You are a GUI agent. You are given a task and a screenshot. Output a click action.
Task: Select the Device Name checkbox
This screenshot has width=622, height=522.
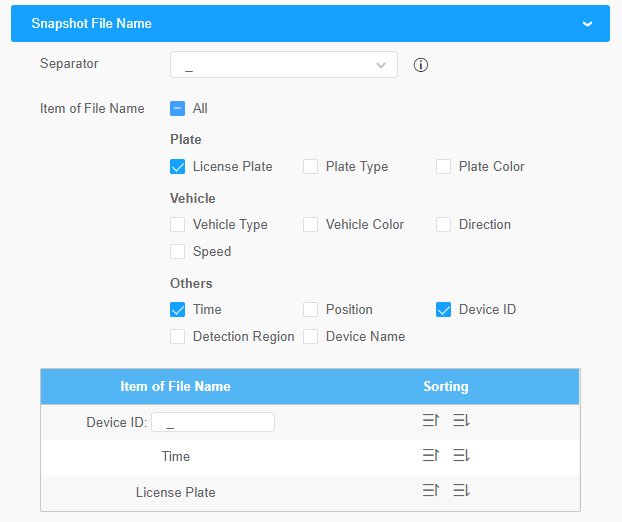click(x=310, y=336)
